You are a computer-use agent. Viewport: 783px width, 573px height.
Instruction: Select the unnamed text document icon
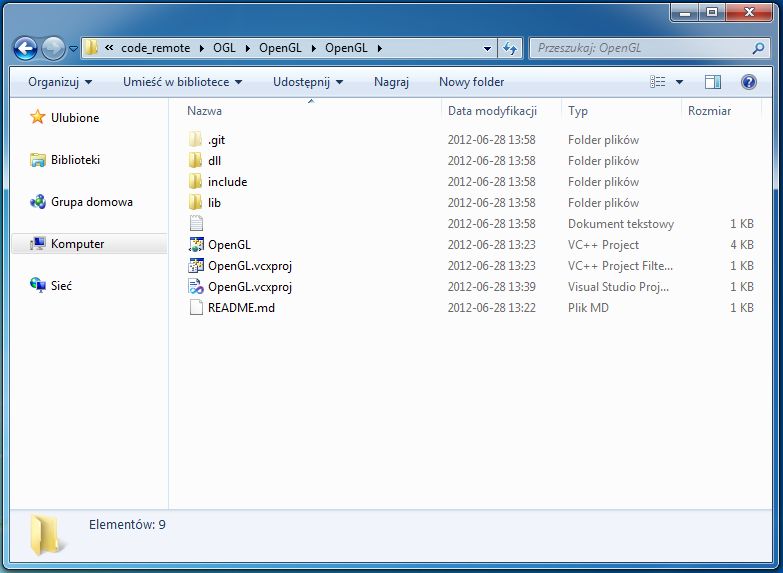pyautogui.click(x=196, y=224)
